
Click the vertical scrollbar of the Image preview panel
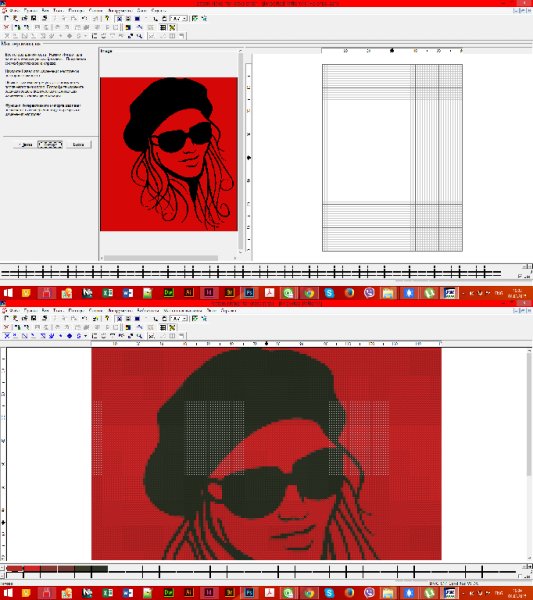[241, 151]
